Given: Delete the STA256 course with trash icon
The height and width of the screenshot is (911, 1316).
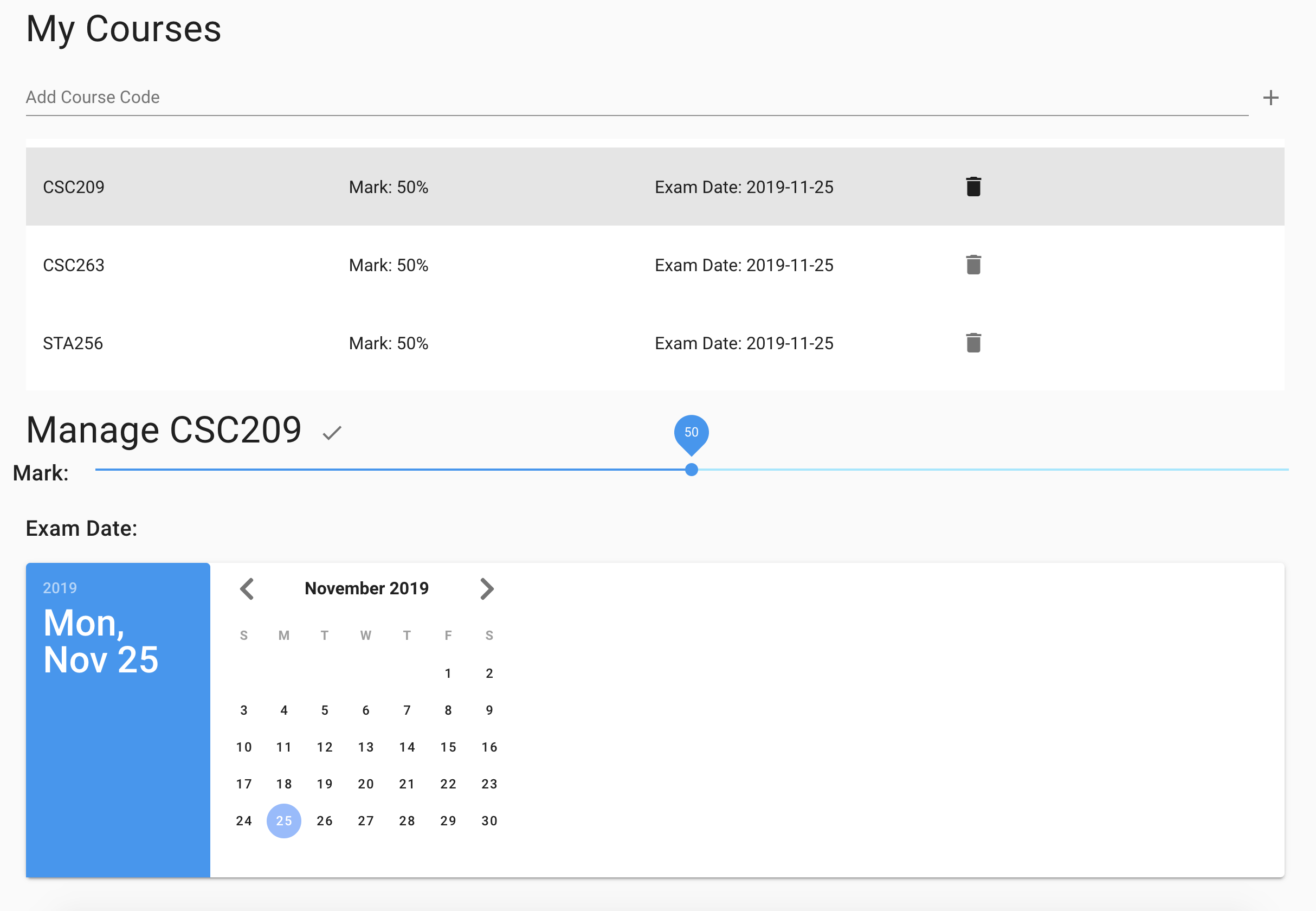Looking at the screenshot, I should click(973, 343).
